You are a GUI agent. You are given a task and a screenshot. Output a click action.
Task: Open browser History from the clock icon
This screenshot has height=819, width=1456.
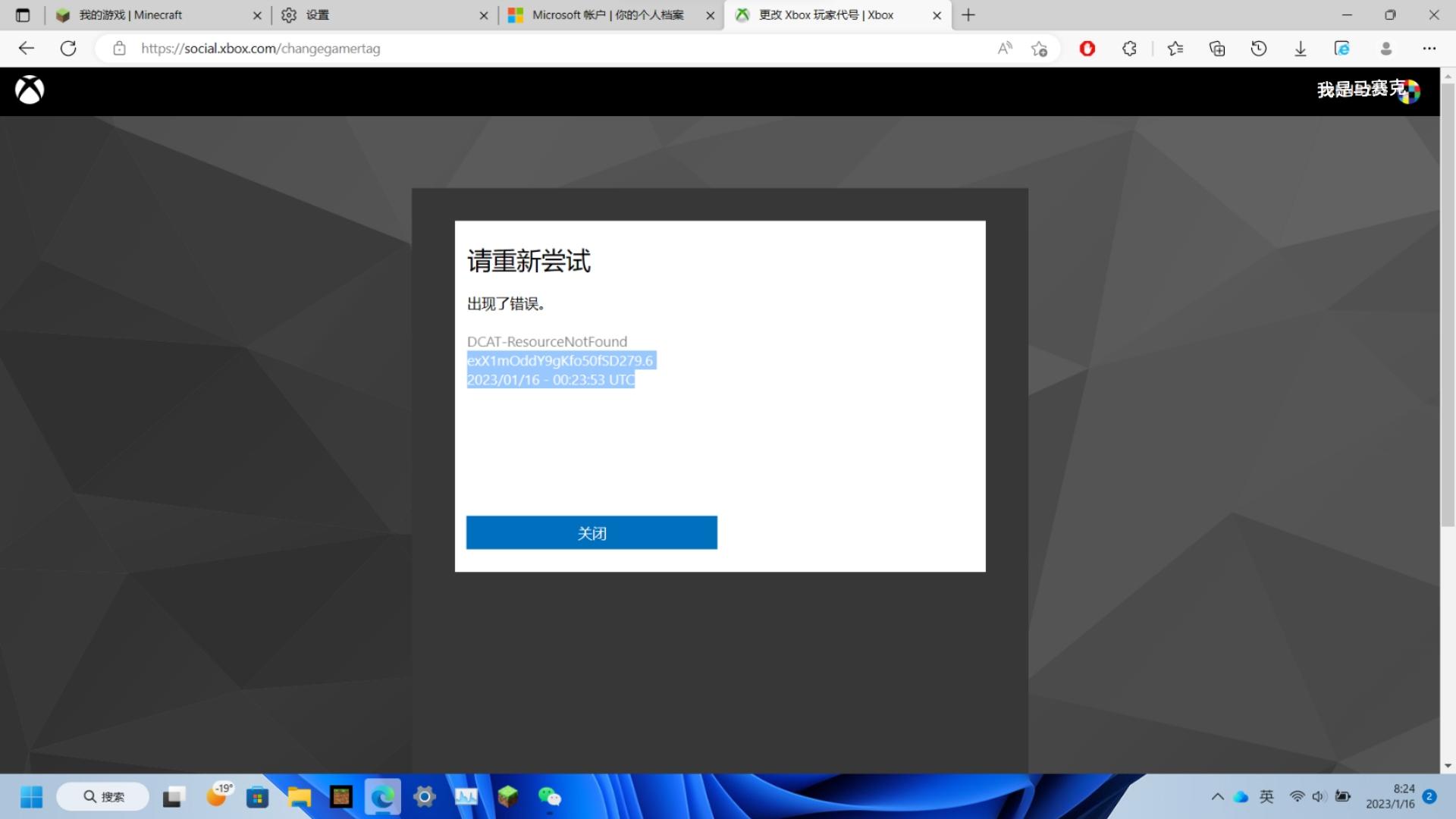1259,49
